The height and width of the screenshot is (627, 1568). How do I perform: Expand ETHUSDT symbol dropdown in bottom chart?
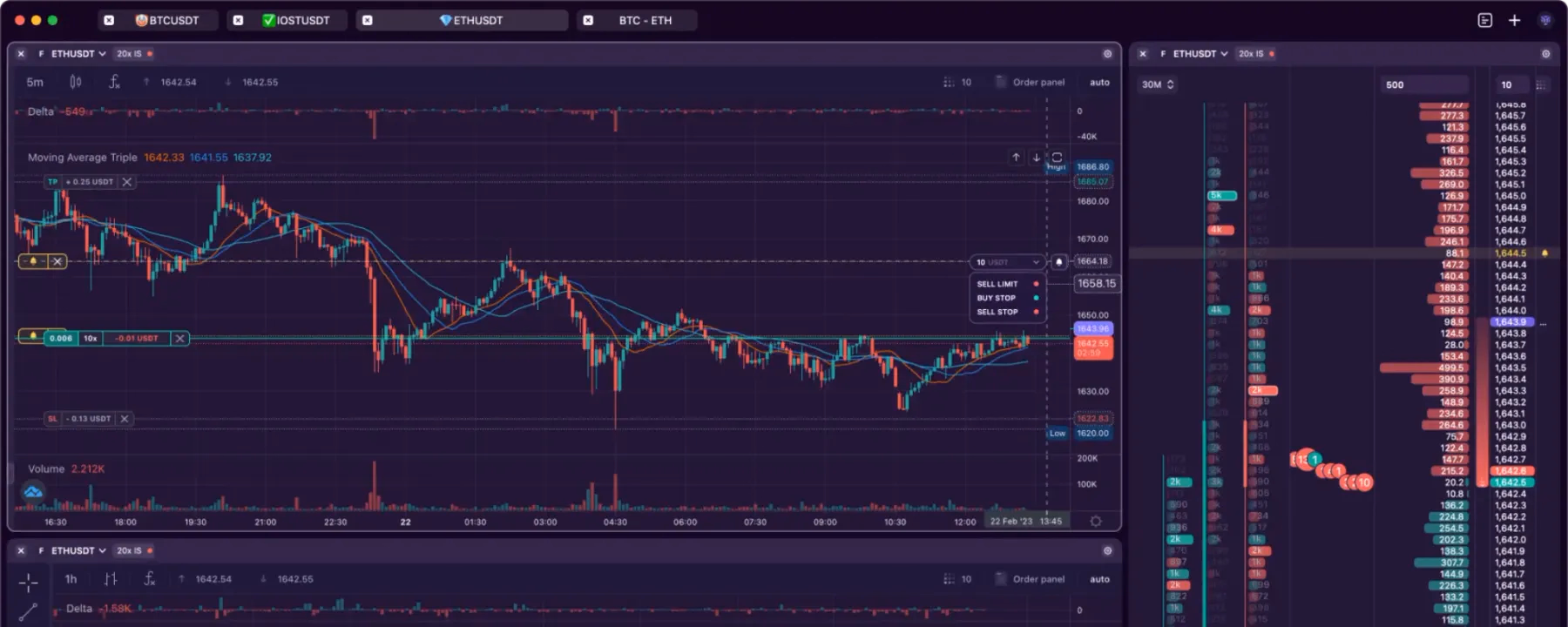coord(78,550)
